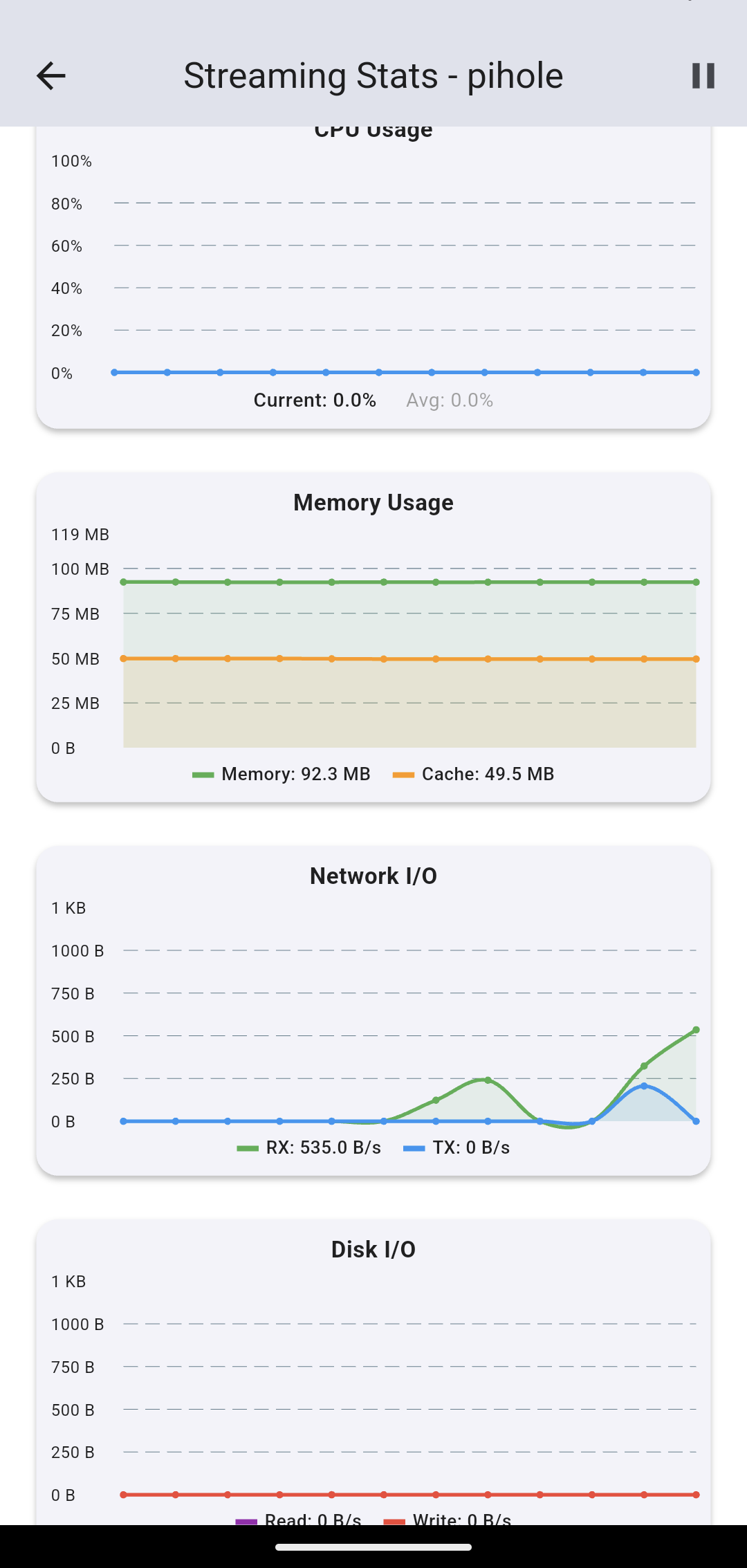Viewport: 747px width, 1568px height.
Task: Select the Streaming Stats title bar
Action: (x=373, y=75)
